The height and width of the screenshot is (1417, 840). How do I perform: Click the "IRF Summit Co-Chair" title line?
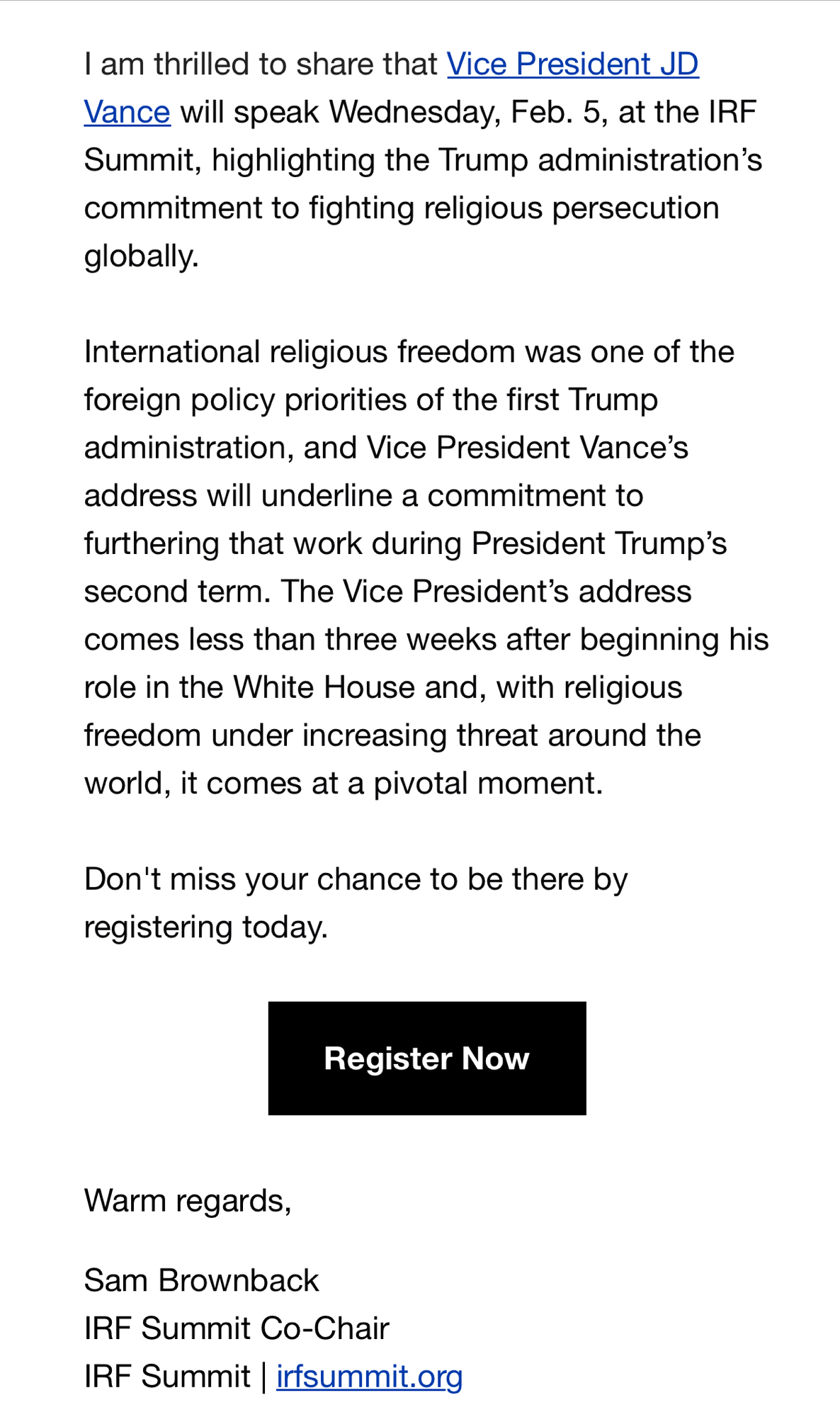(237, 1328)
